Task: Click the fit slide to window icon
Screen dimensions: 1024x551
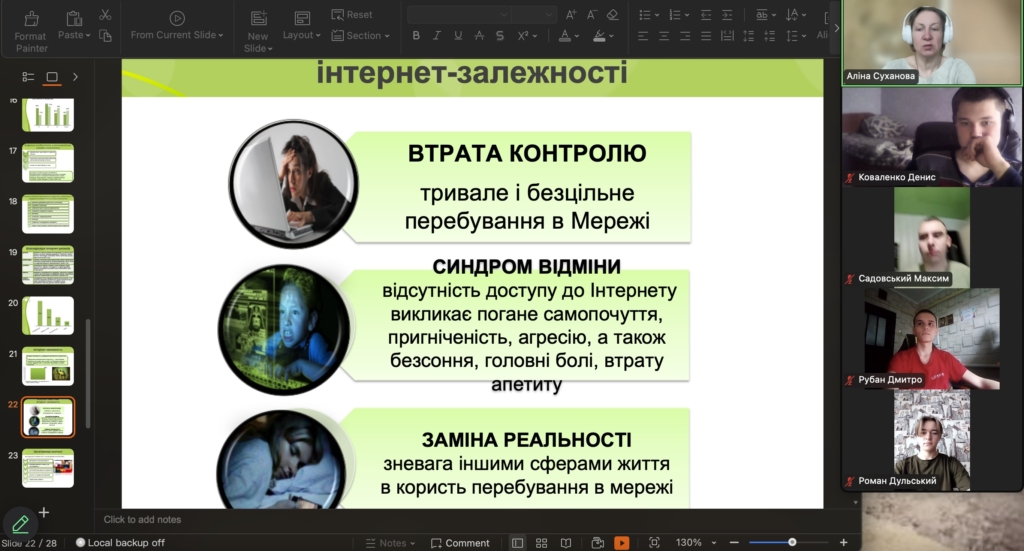Action: coord(654,543)
